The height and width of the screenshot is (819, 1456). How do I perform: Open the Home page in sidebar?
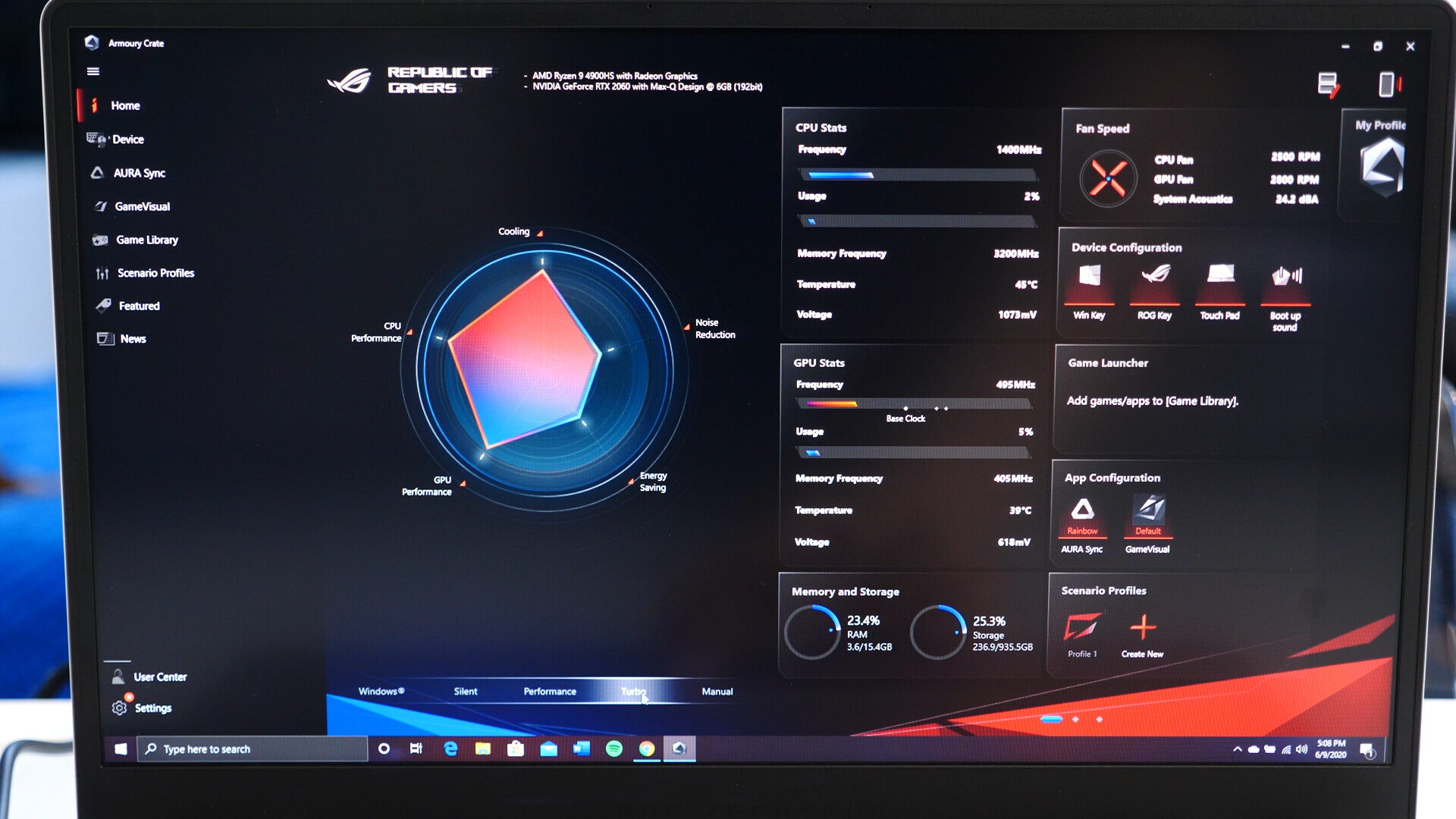[x=124, y=105]
